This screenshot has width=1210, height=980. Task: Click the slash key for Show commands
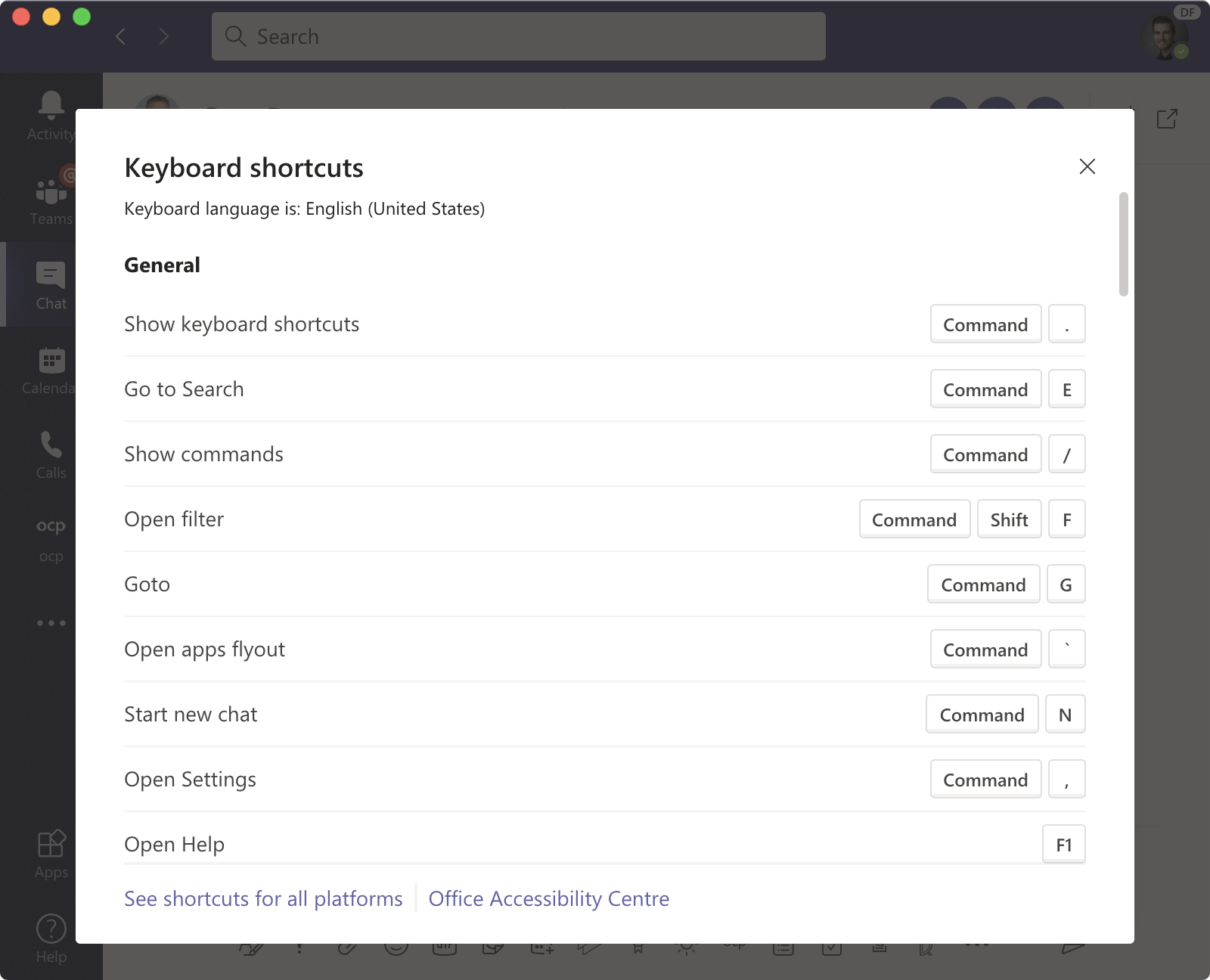click(x=1067, y=454)
